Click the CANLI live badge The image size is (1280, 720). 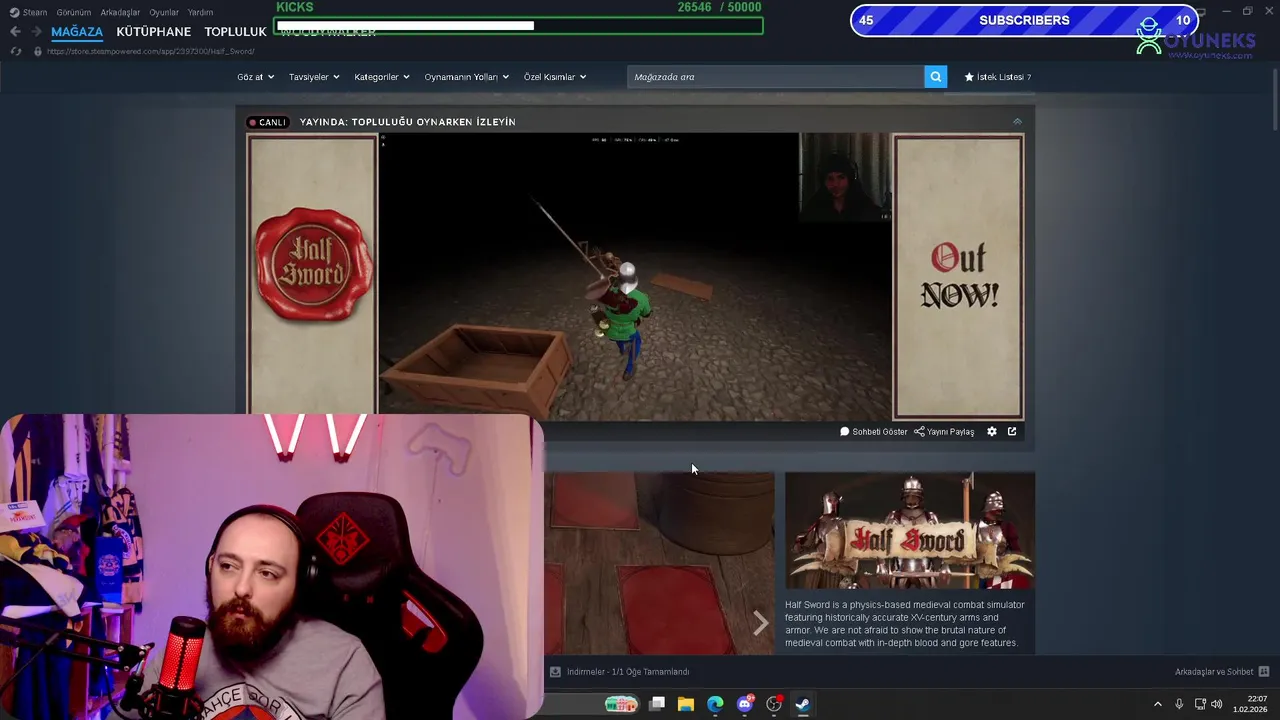[268, 122]
